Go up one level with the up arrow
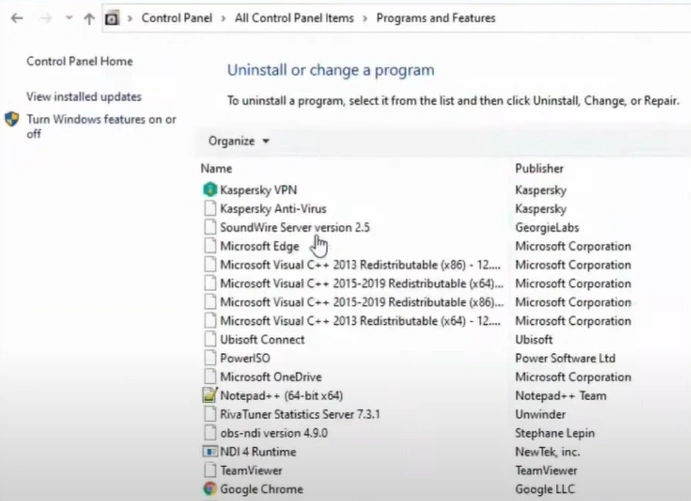Viewport: 691px width, 501px height. (x=89, y=19)
